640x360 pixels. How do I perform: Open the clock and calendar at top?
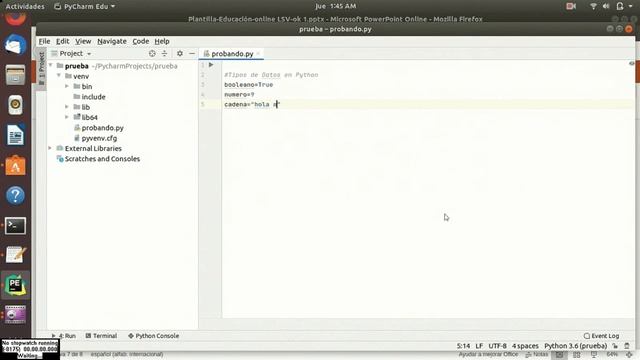[336, 6]
